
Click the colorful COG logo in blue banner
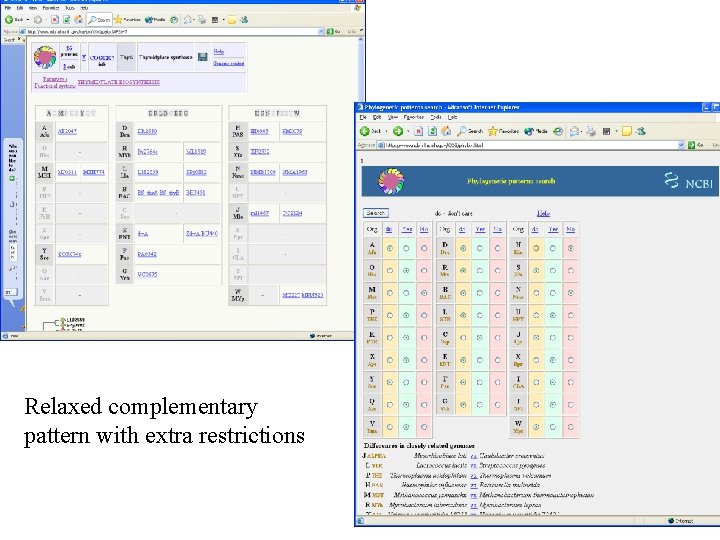(390, 181)
